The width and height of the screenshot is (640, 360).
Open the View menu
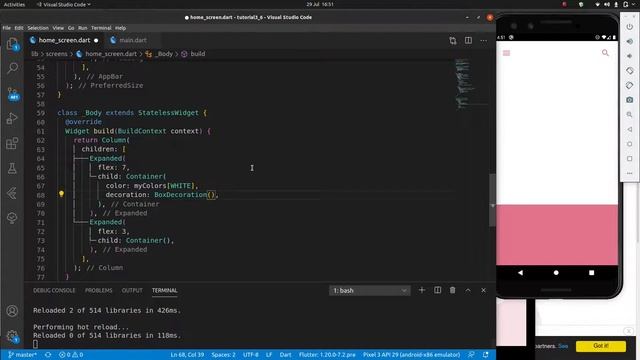(x=58, y=28)
